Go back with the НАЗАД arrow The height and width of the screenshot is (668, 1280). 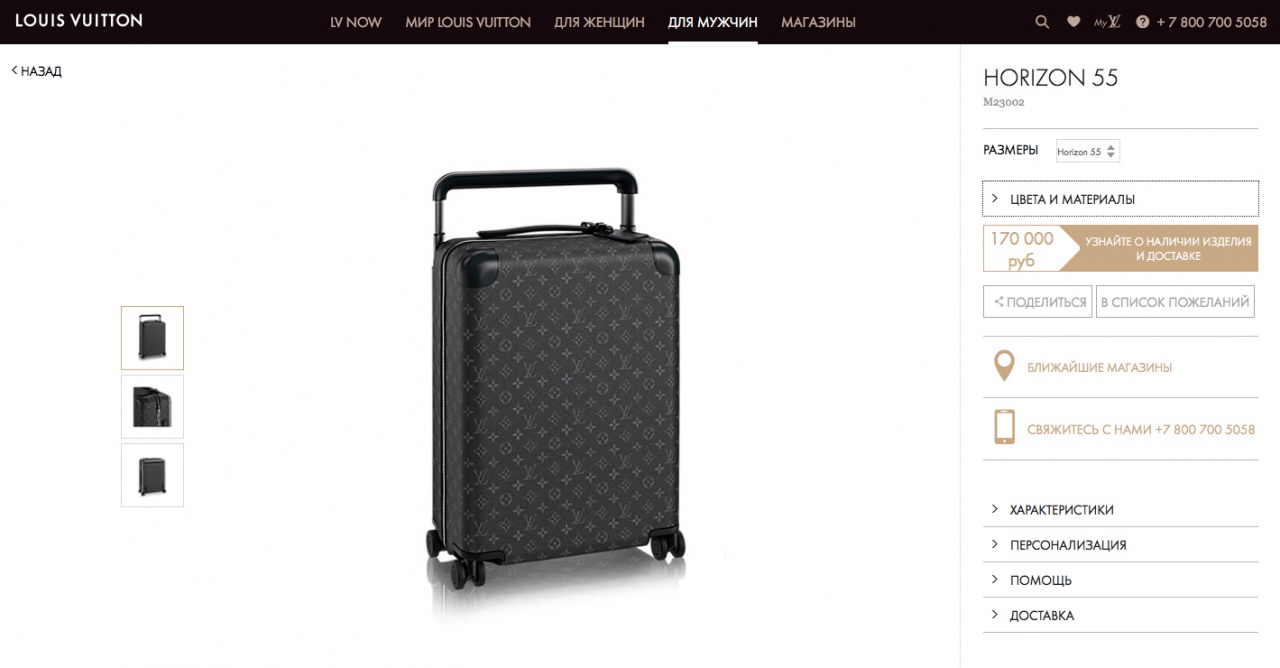pos(37,71)
